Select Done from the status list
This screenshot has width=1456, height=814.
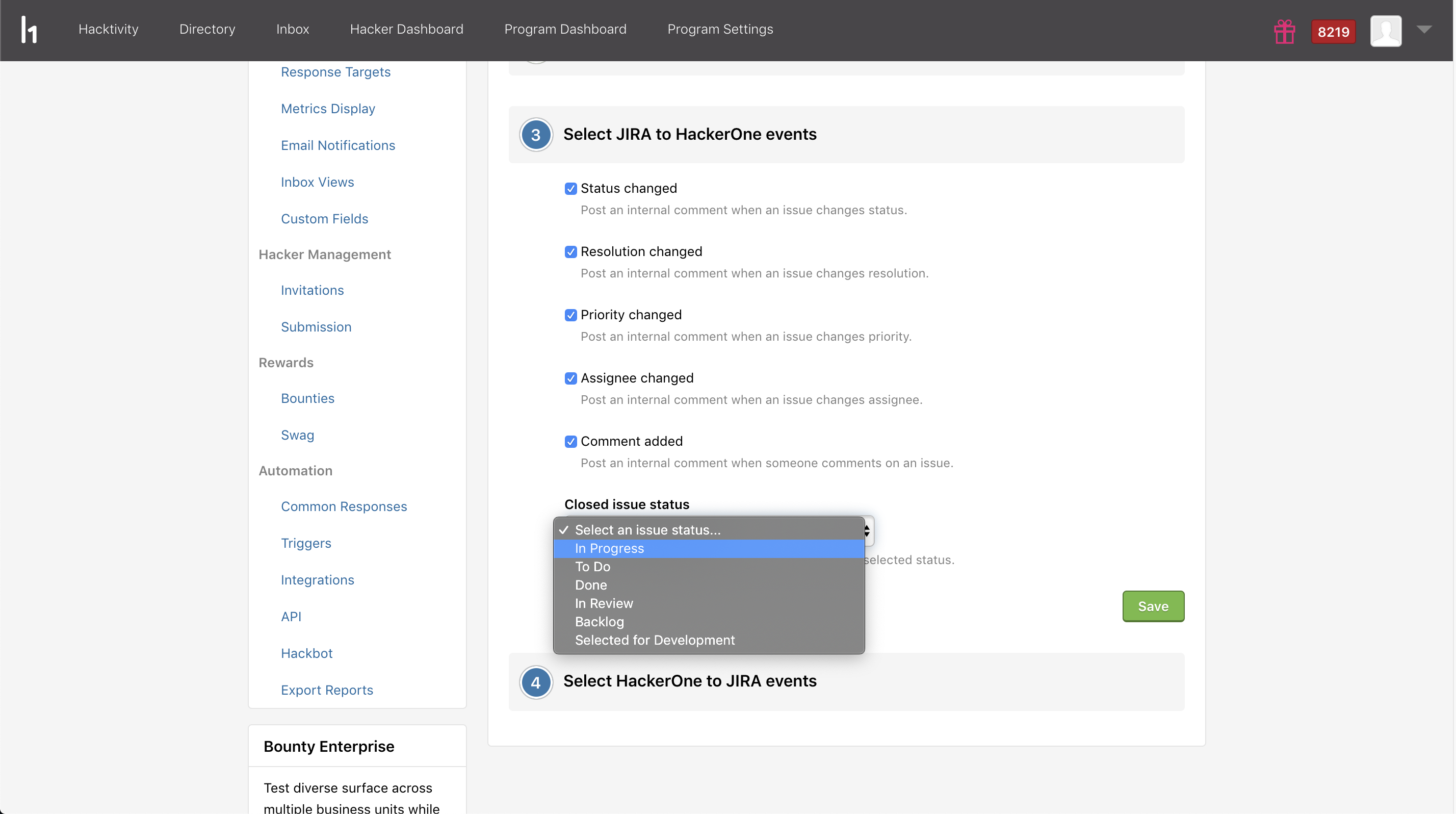click(x=591, y=585)
